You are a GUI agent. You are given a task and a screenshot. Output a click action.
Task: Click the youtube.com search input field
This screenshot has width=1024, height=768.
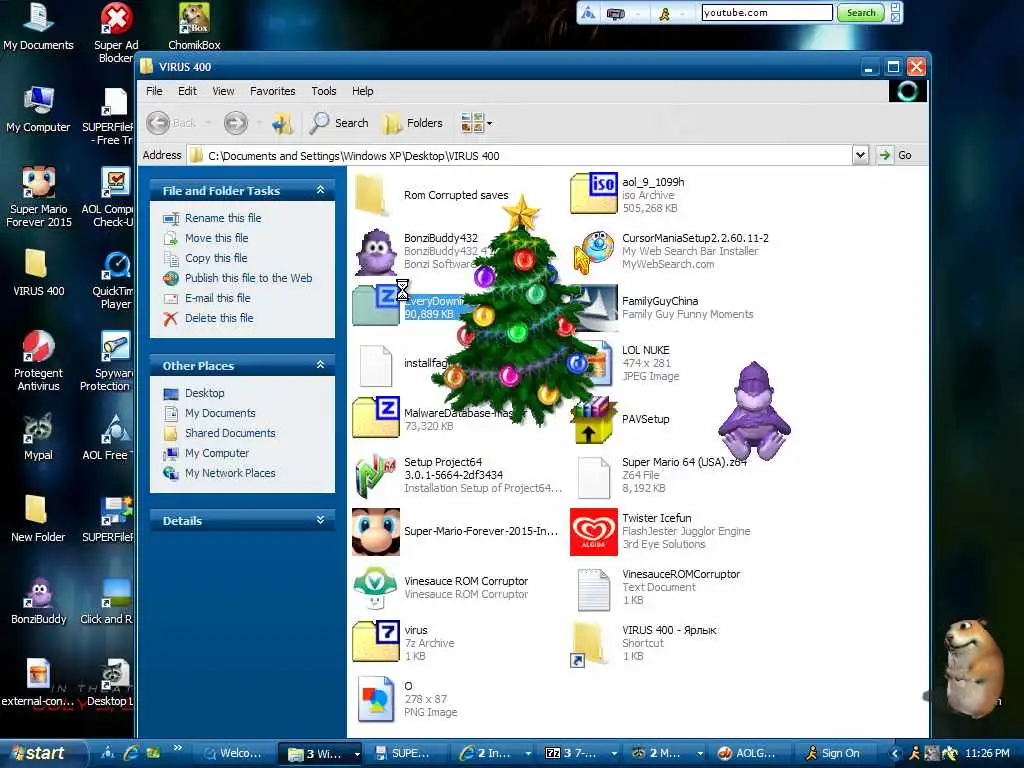(767, 12)
